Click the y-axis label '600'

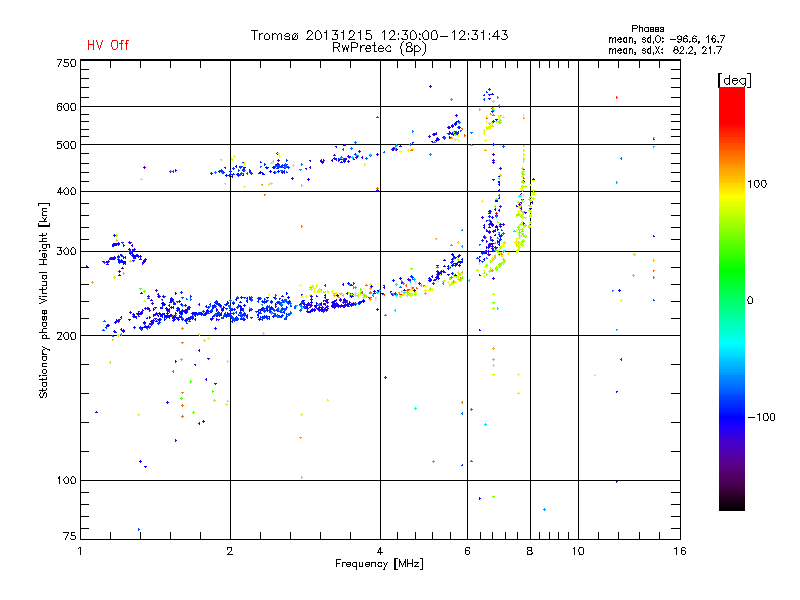pyautogui.click(x=66, y=107)
